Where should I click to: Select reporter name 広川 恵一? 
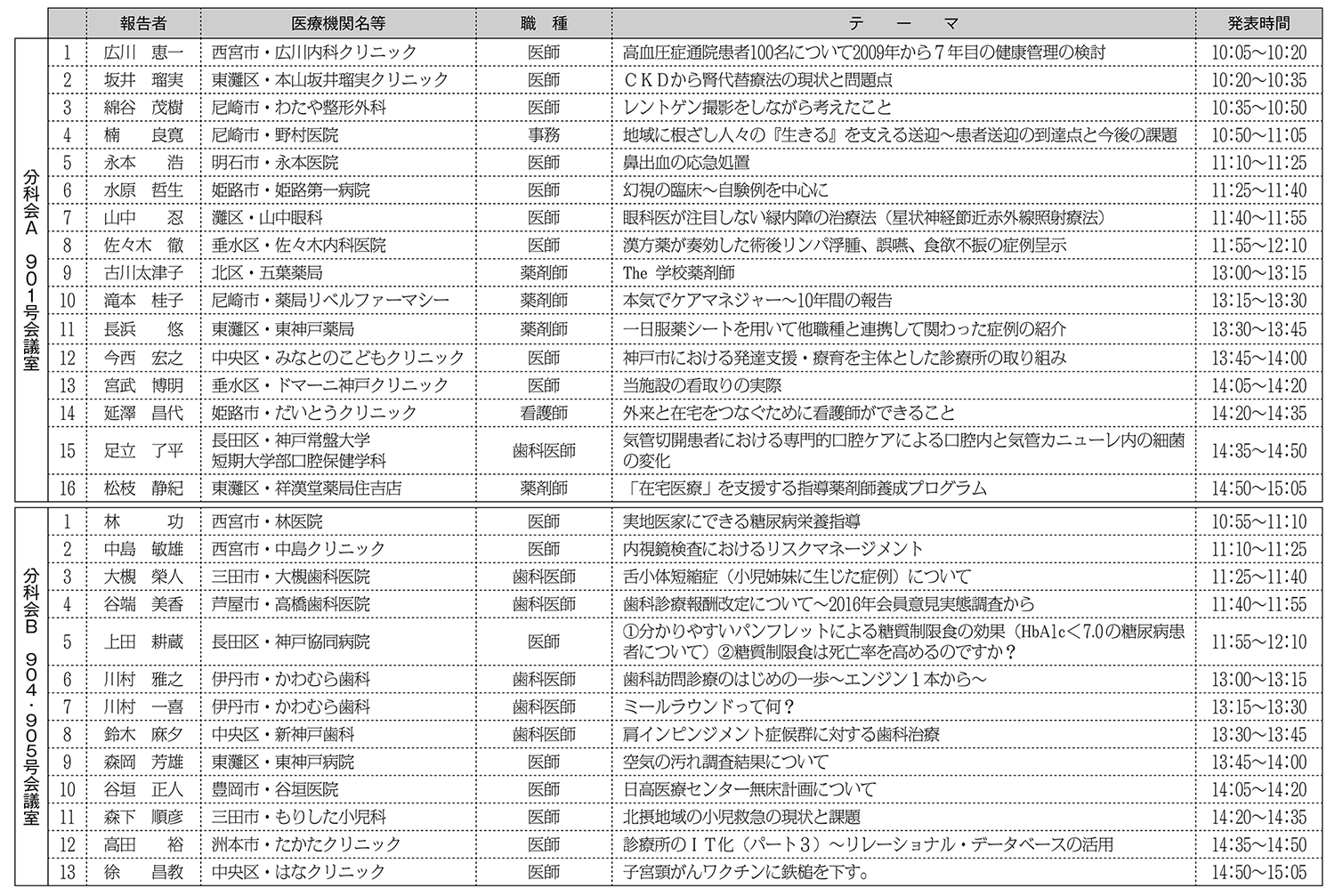coord(143,52)
